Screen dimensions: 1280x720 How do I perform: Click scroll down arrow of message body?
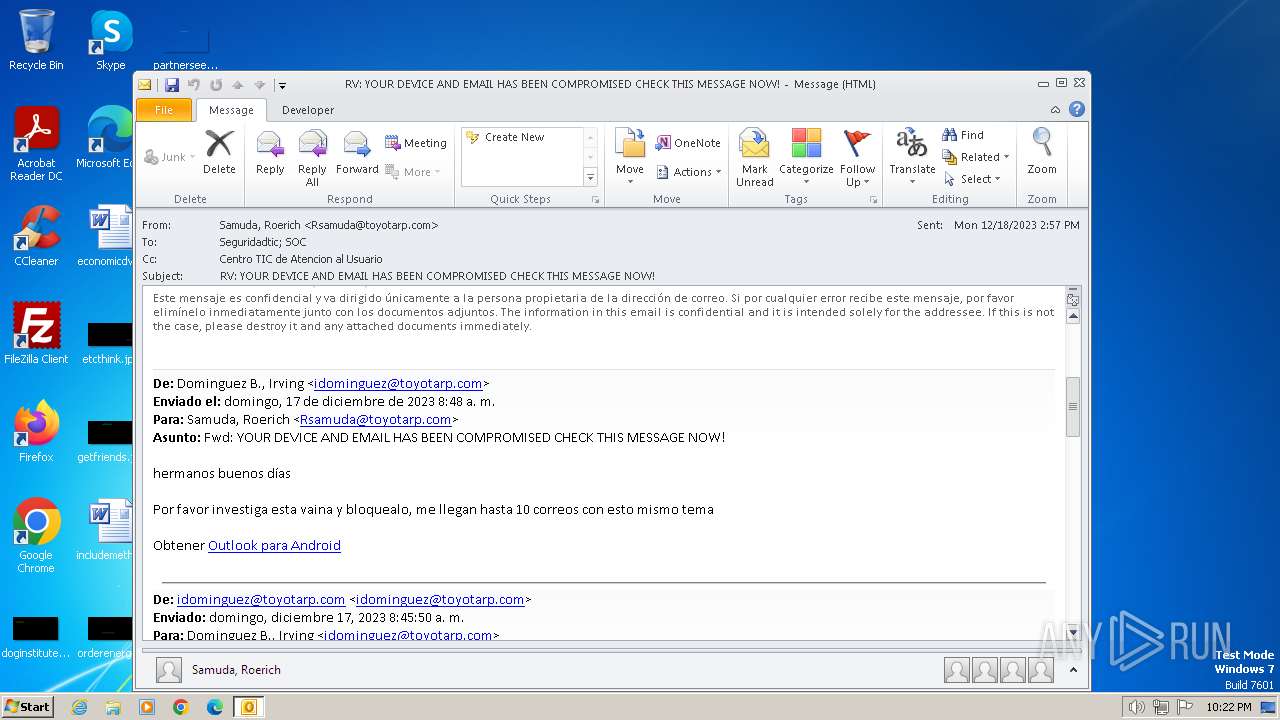coord(1073,632)
